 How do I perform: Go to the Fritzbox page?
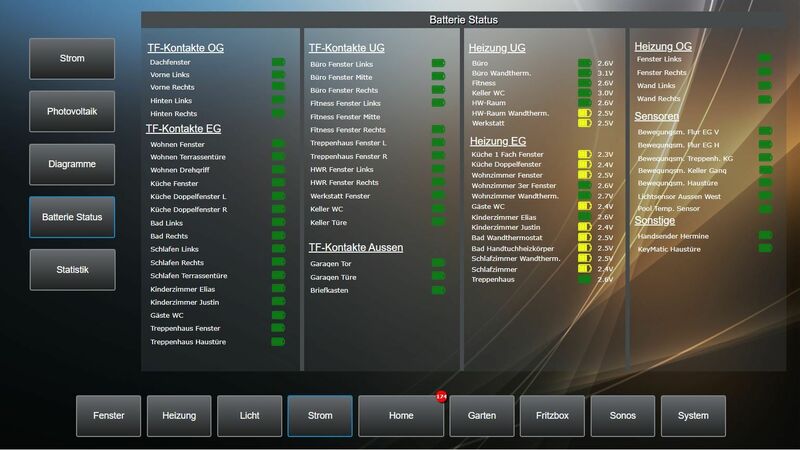pos(552,415)
